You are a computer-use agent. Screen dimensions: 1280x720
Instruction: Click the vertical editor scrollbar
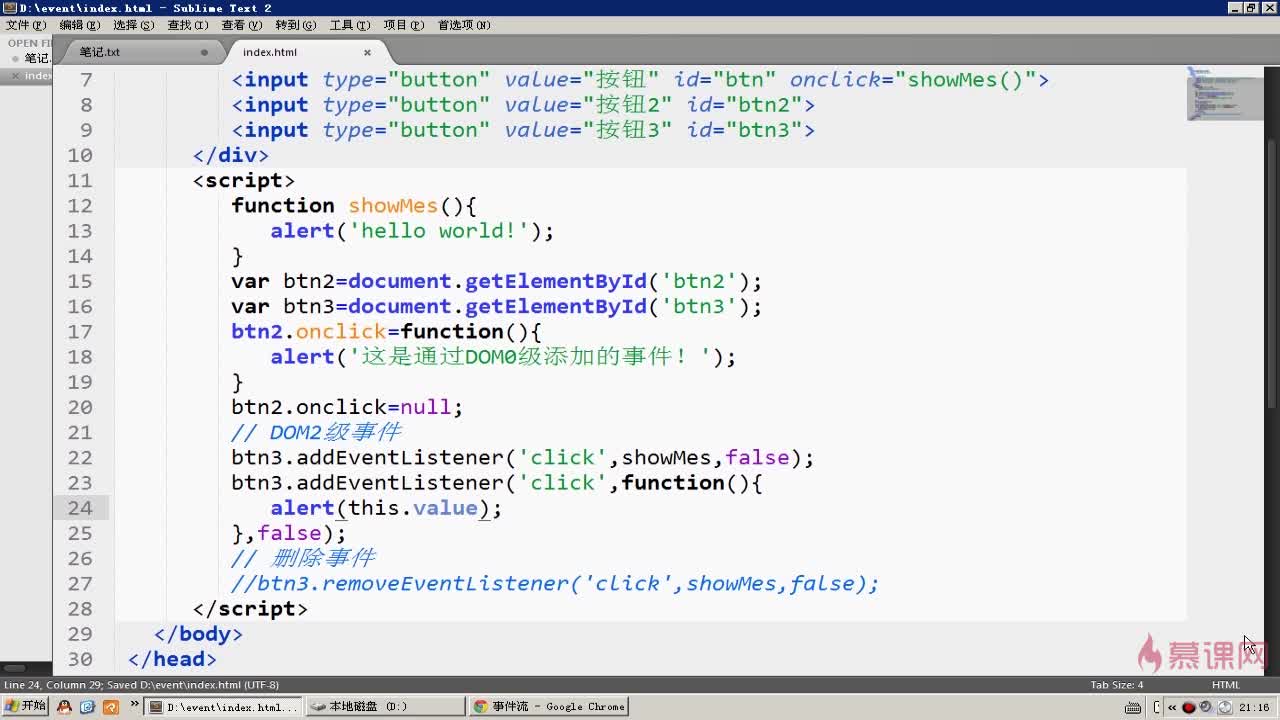[x=1273, y=273]
